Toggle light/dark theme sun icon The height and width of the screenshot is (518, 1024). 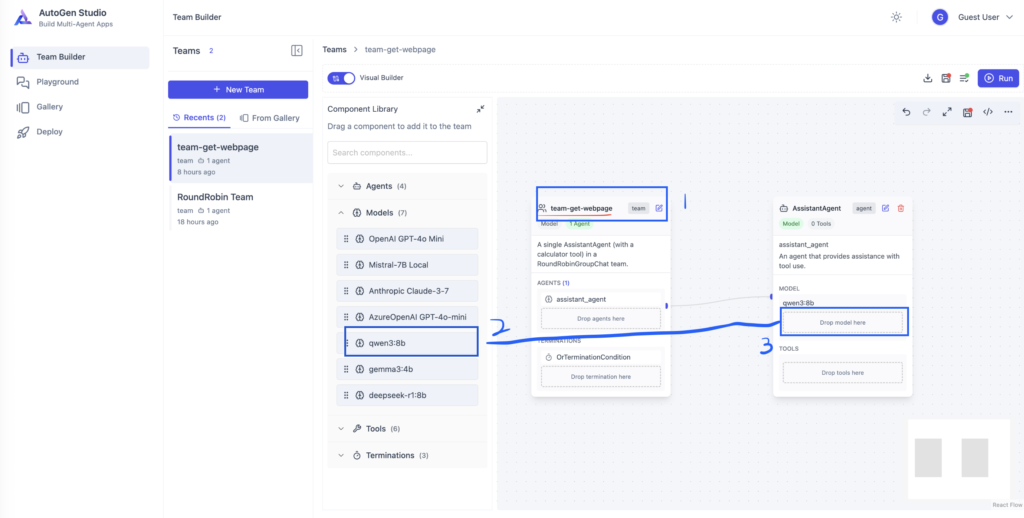(x=897, y=18)
